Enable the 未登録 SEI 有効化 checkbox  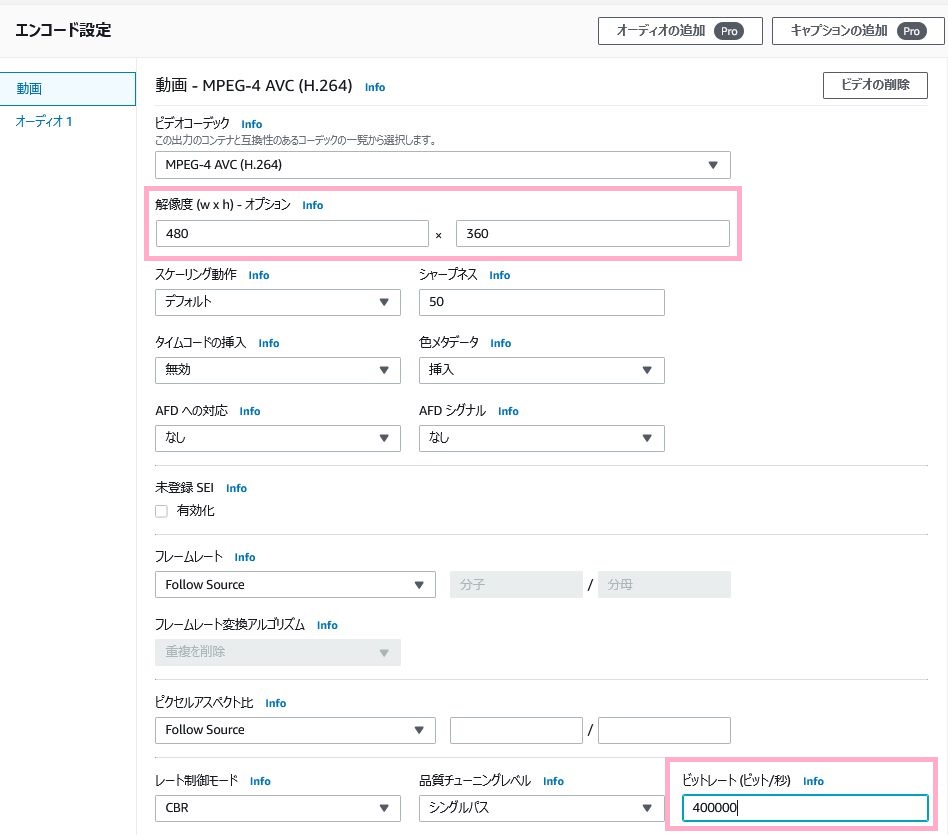click(x=161, y=512)
